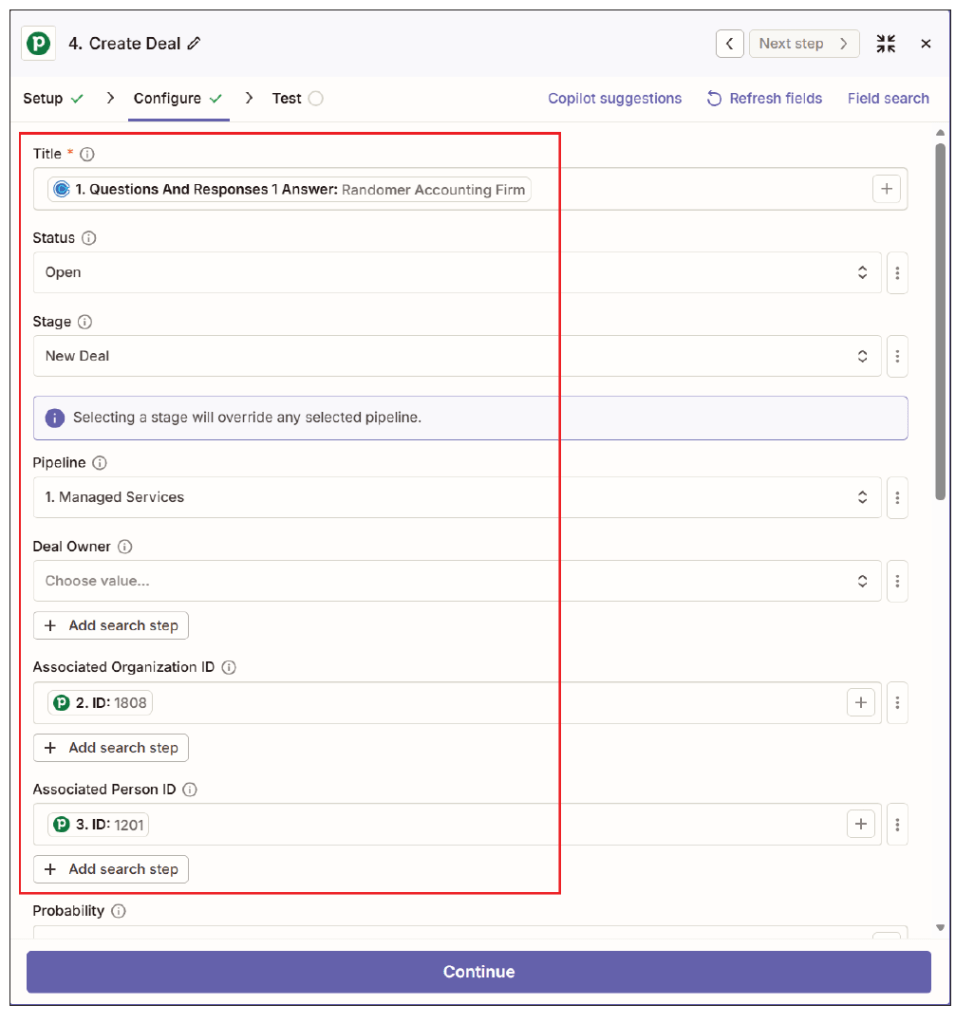955x1023 pixels.
Task: Open Pipeline field three-dot menu
Action: (x=897, y=497)
